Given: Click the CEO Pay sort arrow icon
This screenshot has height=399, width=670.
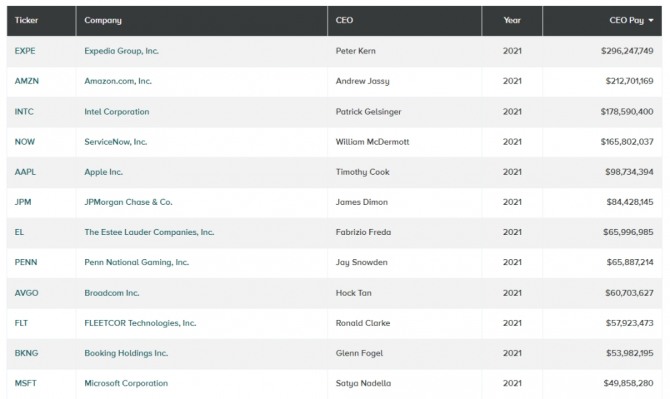Looking at the screenshot, I should (x=651, y=21).
